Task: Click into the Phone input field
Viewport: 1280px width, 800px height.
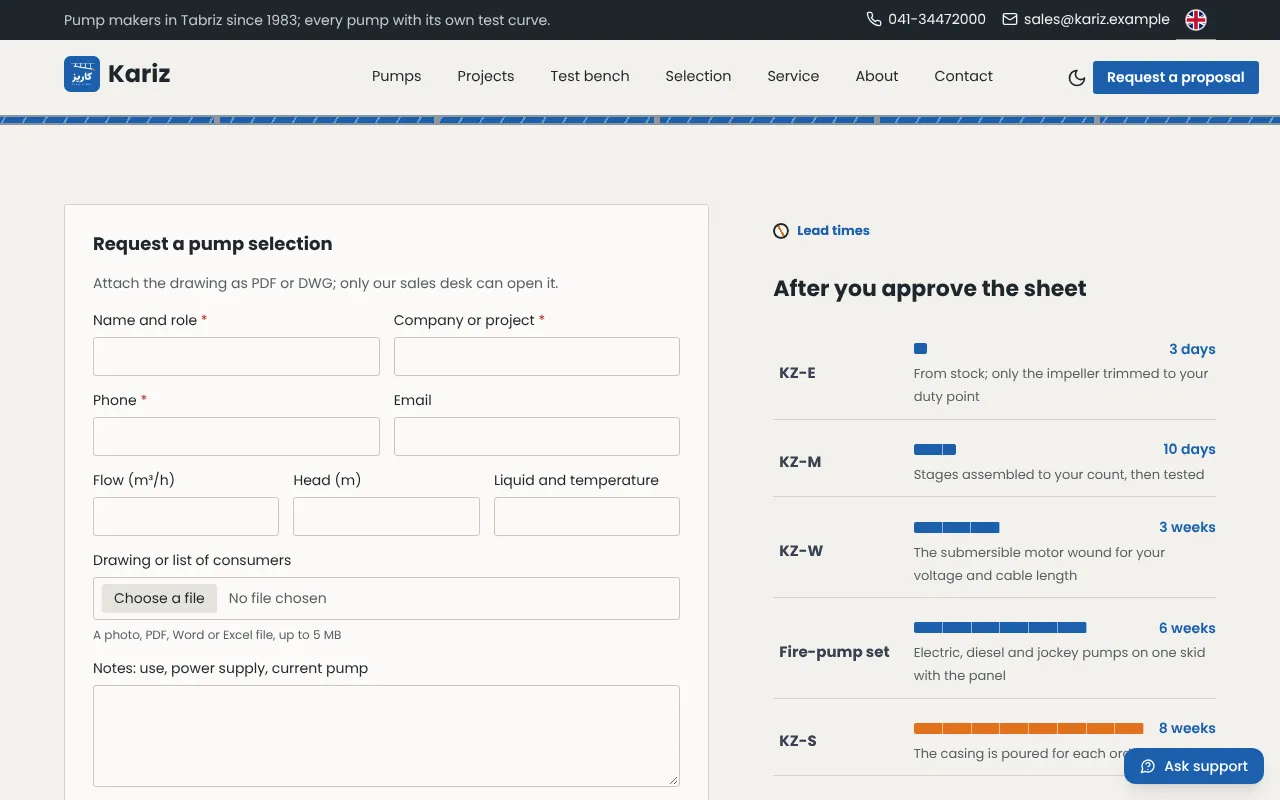Action: click(236, 436)
